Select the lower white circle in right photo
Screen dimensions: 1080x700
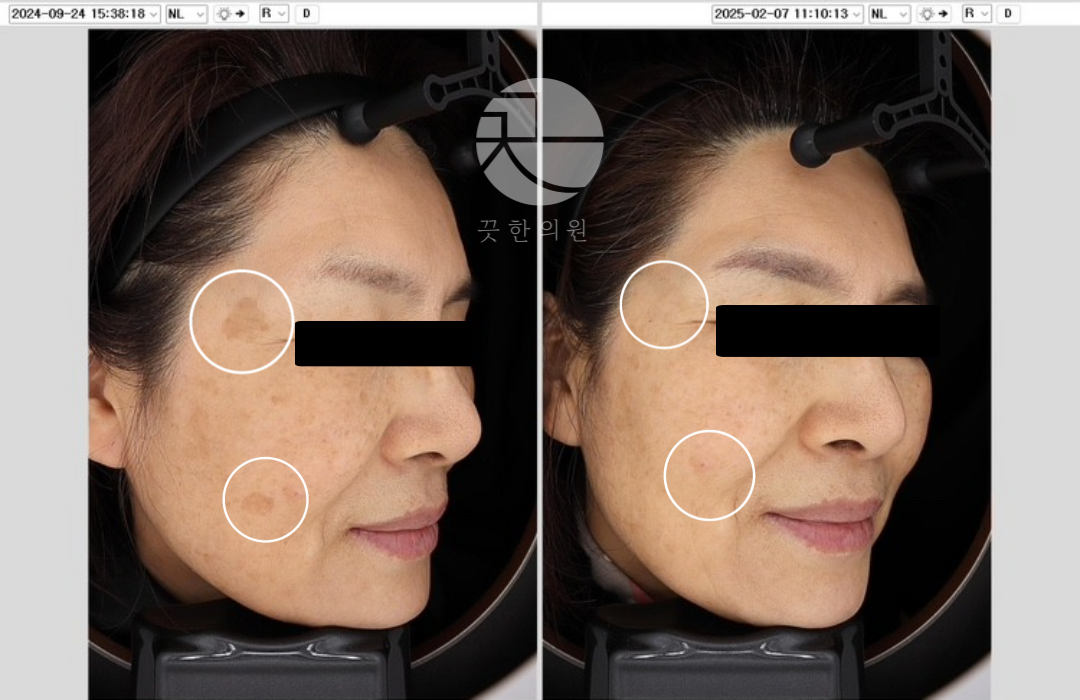(x=709, y=475)
